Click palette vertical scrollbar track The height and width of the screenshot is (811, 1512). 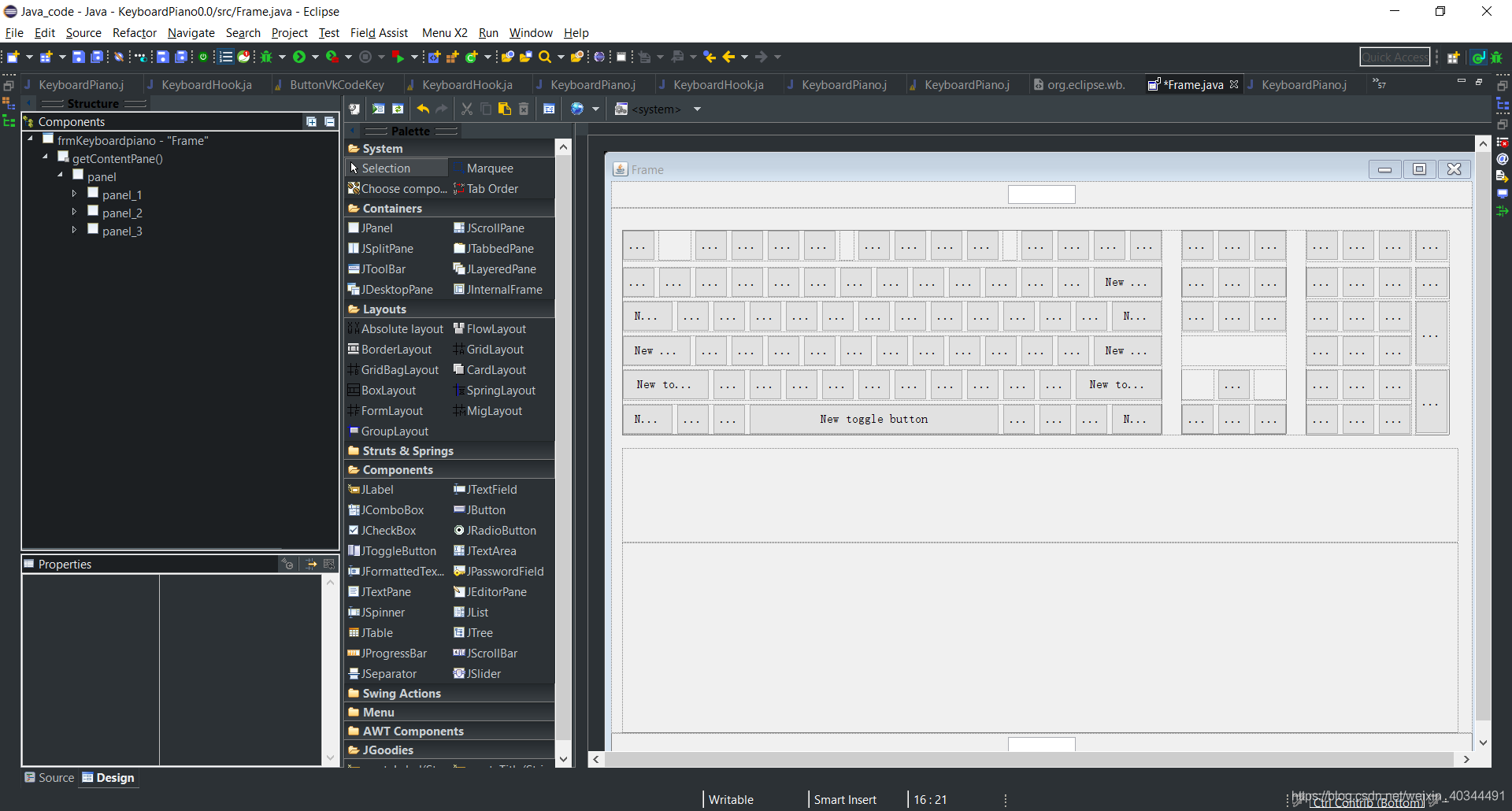[563, 449]
